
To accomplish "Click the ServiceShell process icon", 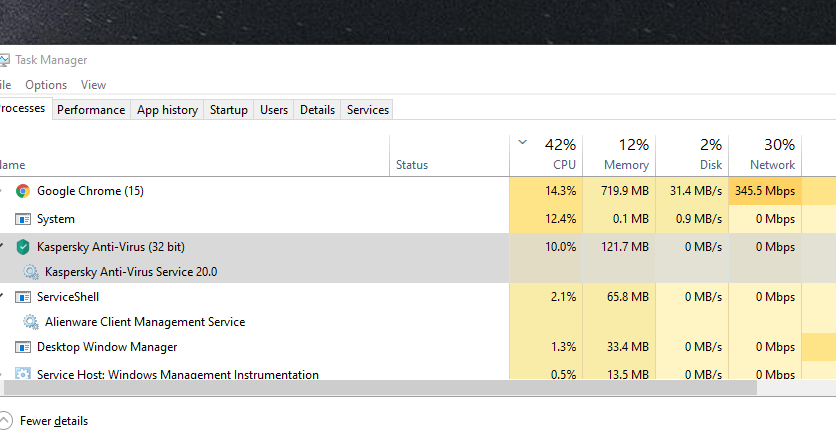I will click(23, 297).
